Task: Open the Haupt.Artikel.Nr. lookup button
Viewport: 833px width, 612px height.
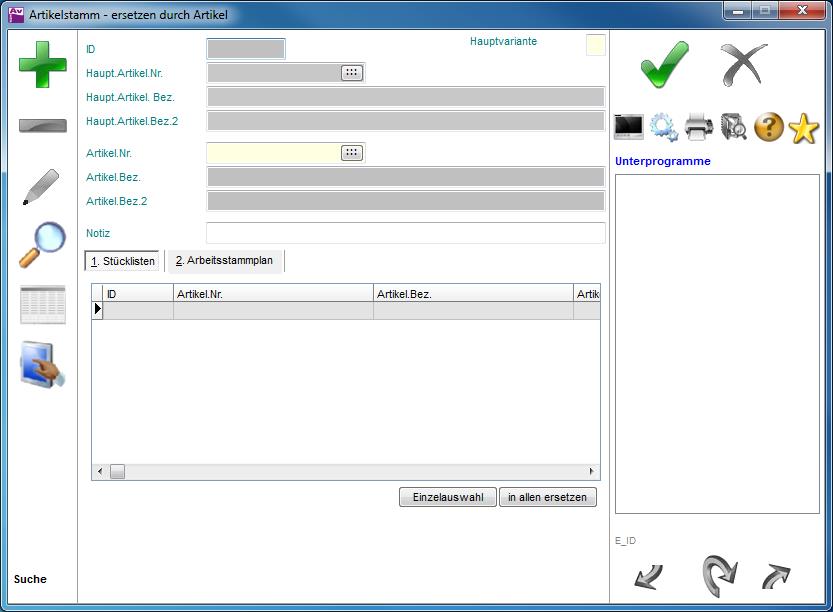Action: tap(352, 73)
